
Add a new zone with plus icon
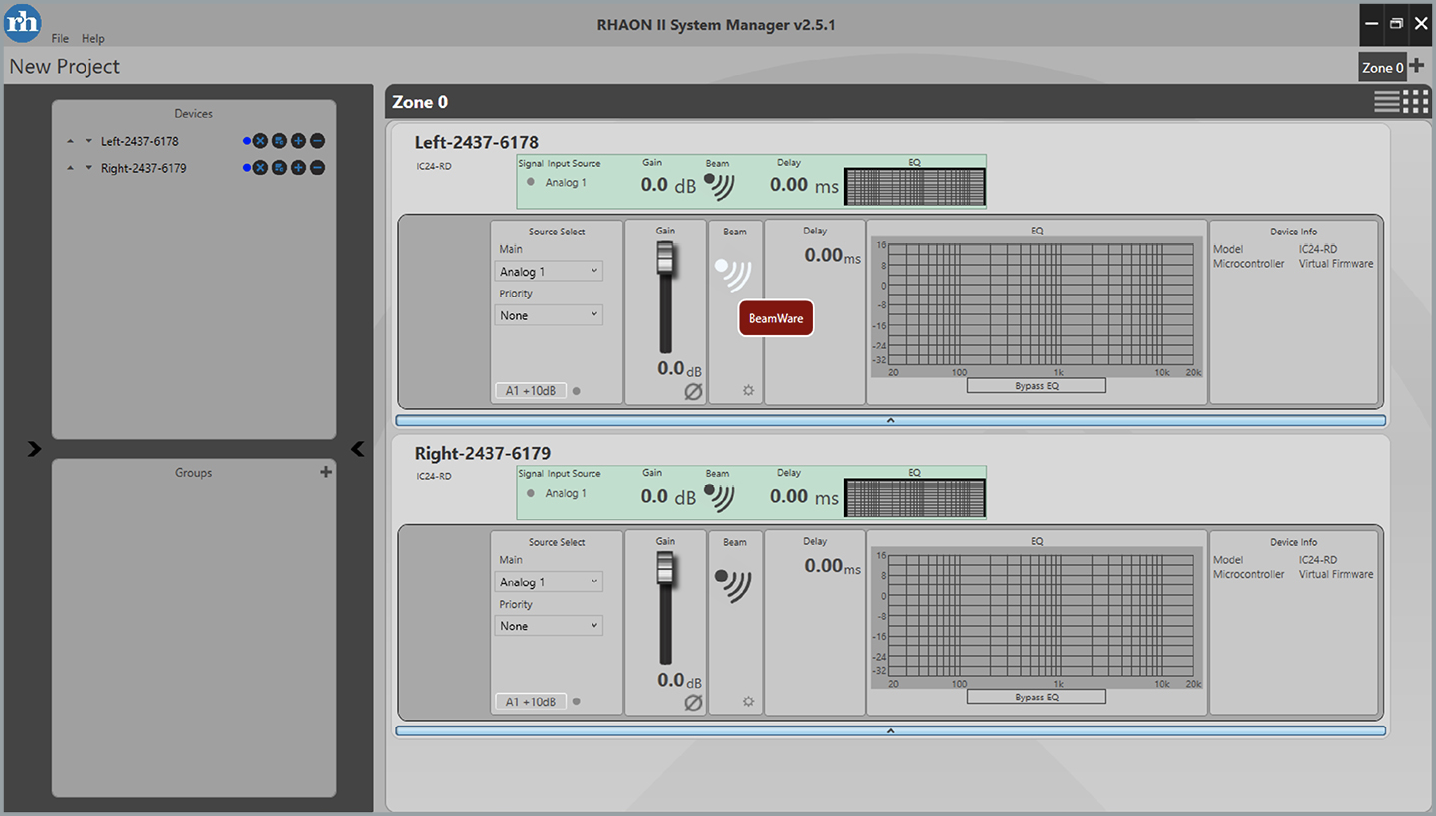tap(1416, 67)
